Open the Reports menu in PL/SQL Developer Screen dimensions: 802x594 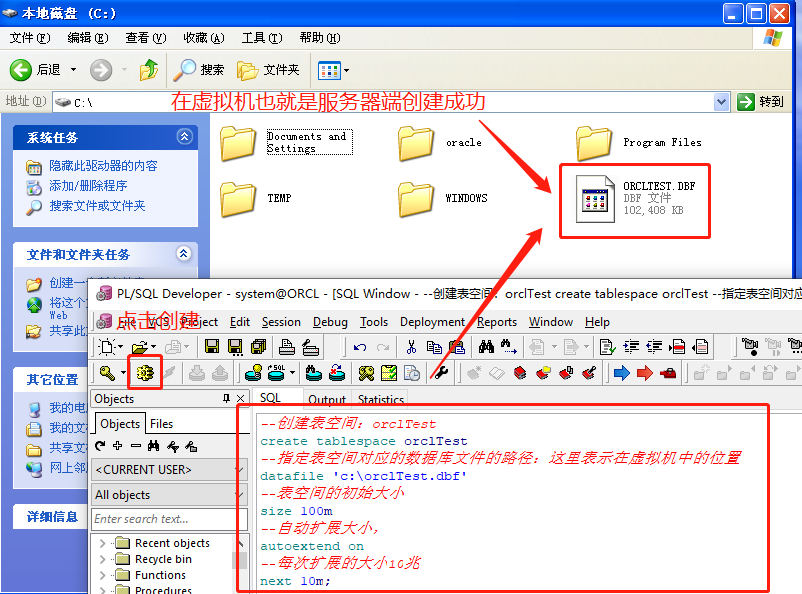coord(497,322)
